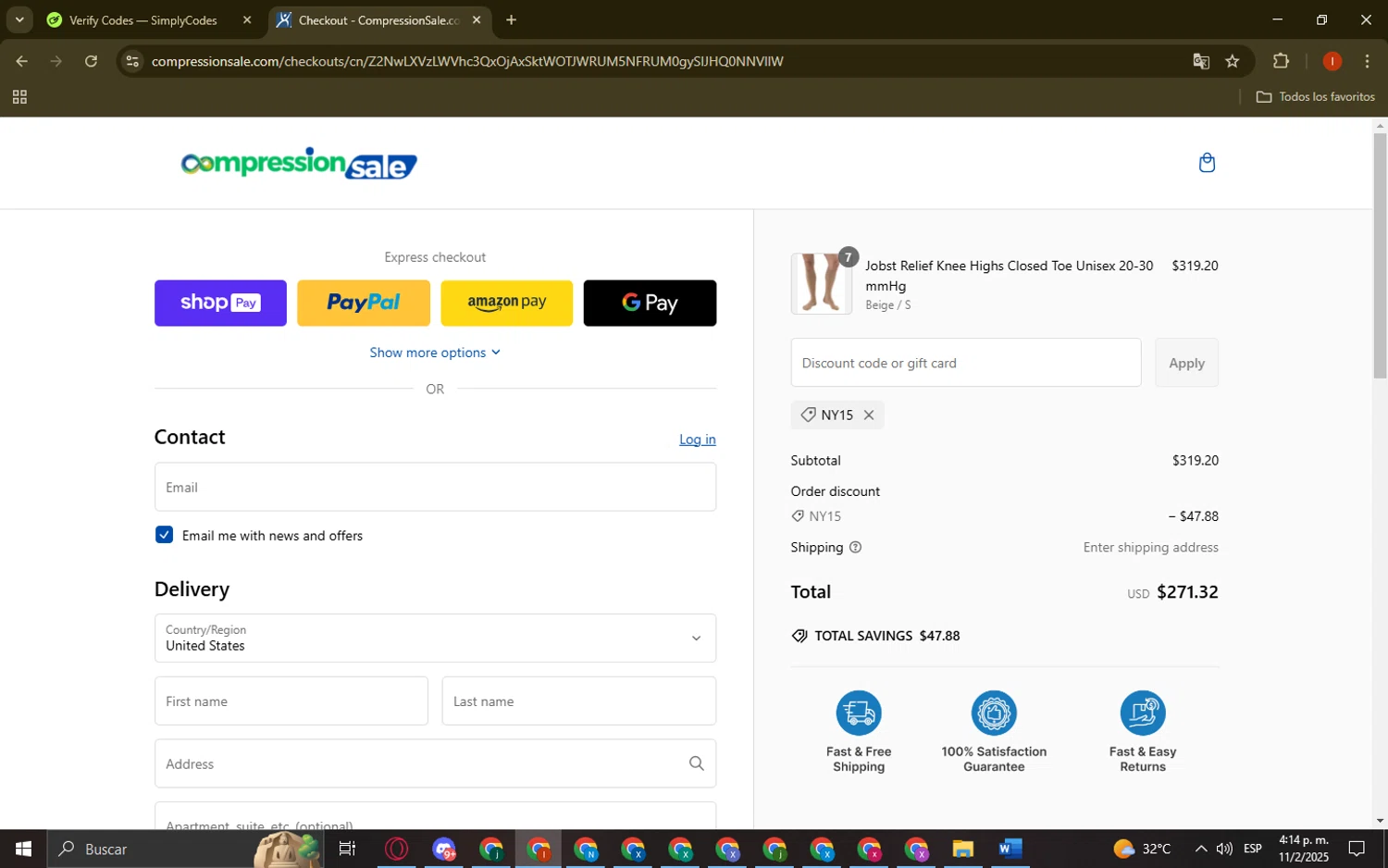This screenshot has width=1388, height=868.
Task: Open the Todos los favoritos bookmarks folder
Action: 1315,97
